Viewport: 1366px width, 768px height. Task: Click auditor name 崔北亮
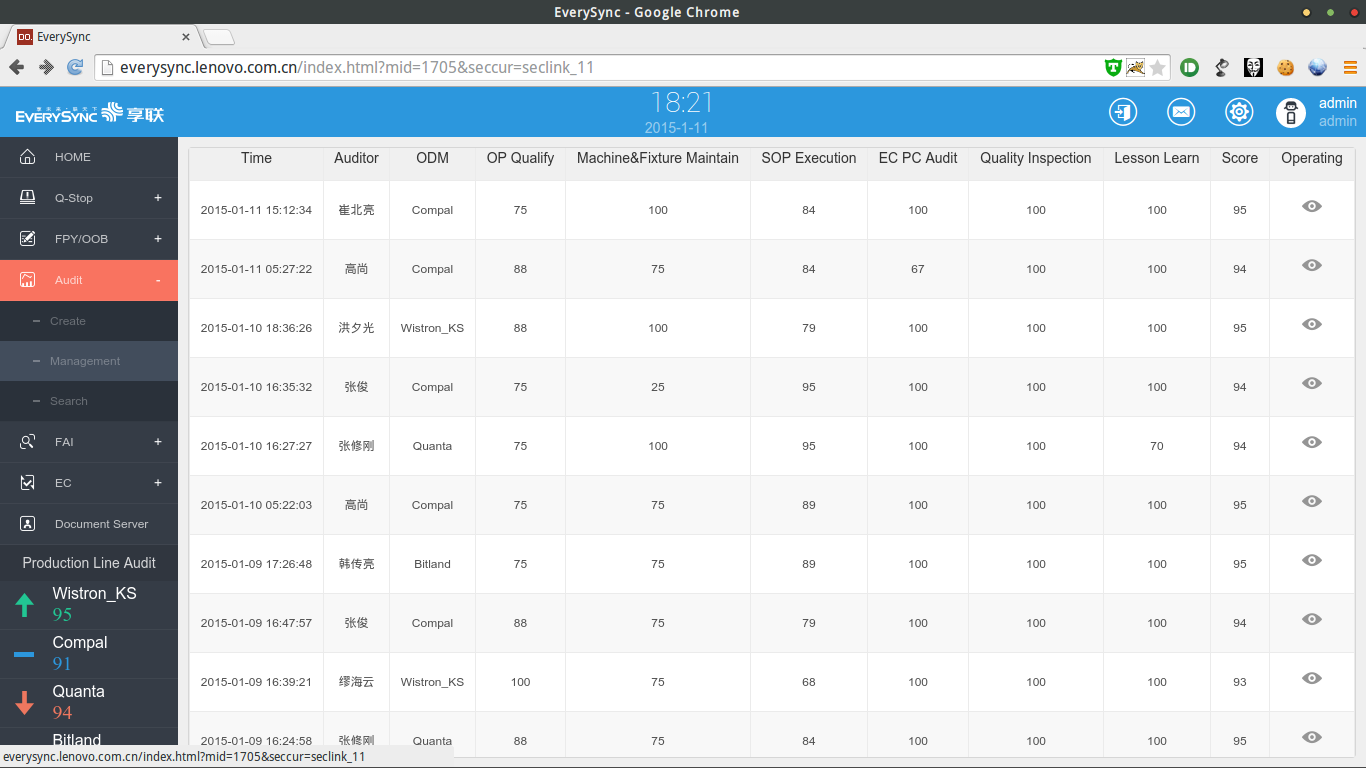click(x=356, y=210)
